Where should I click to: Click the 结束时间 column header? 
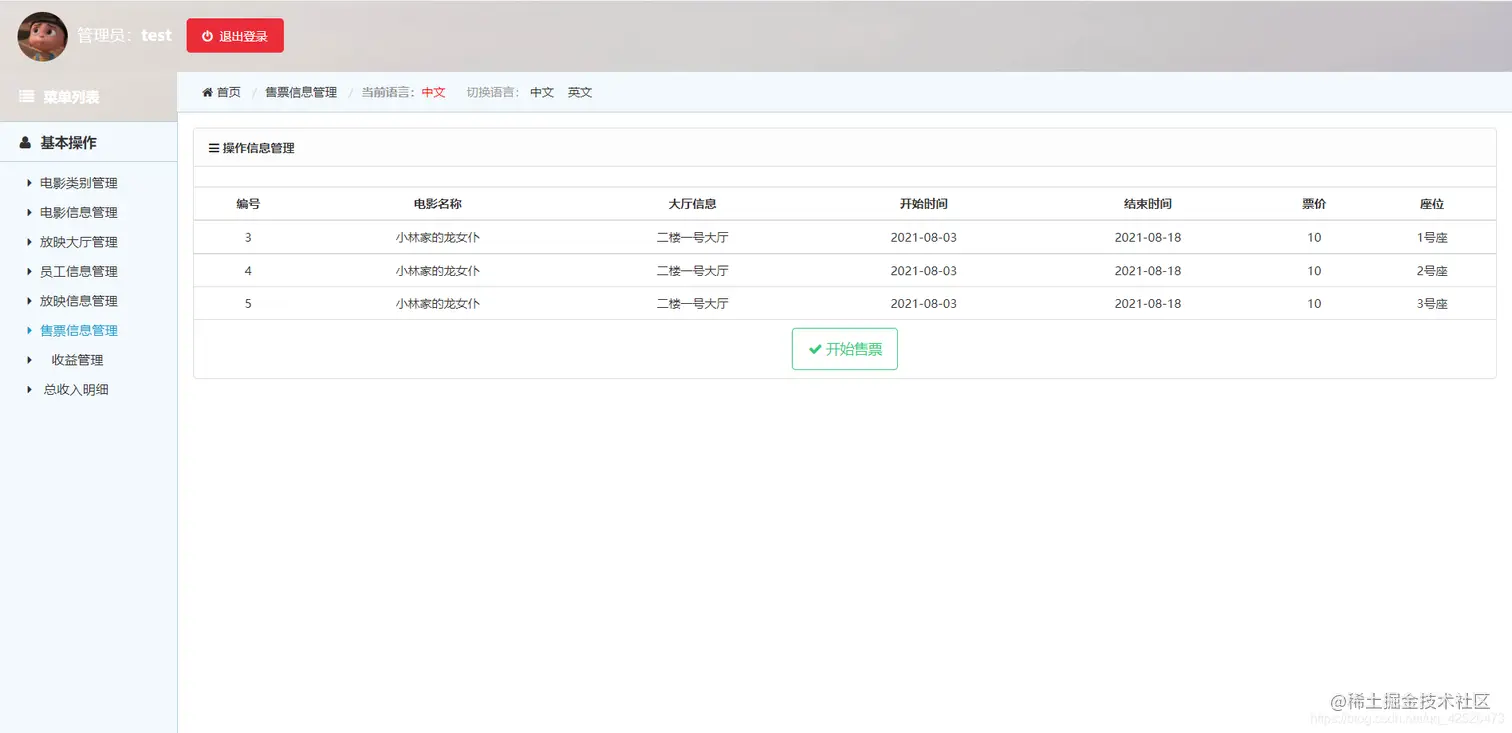tap(1148, 204)
